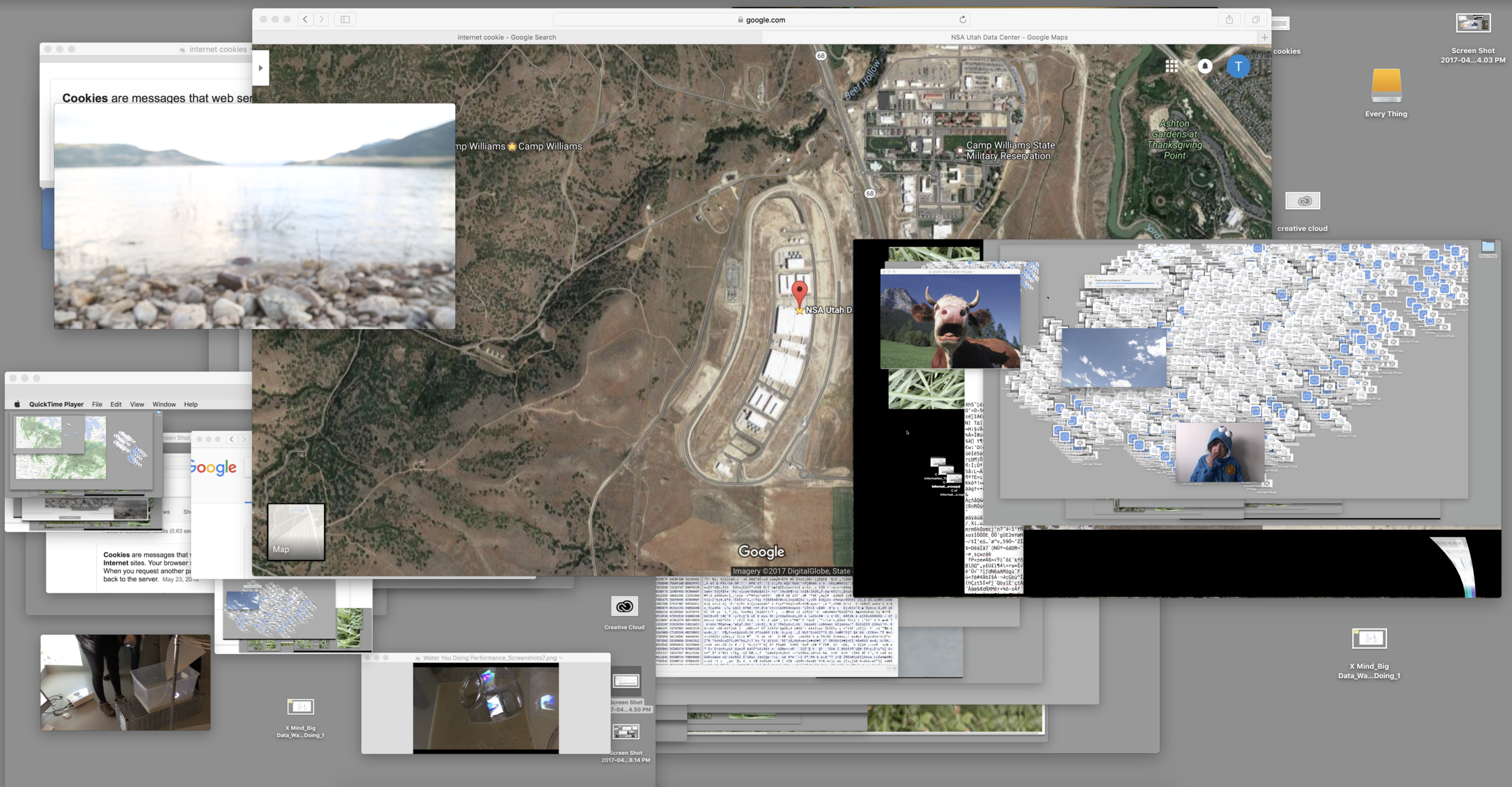Click the NSA Utah D place label
Screen dimensions: 1512x787
coord(828,310)
